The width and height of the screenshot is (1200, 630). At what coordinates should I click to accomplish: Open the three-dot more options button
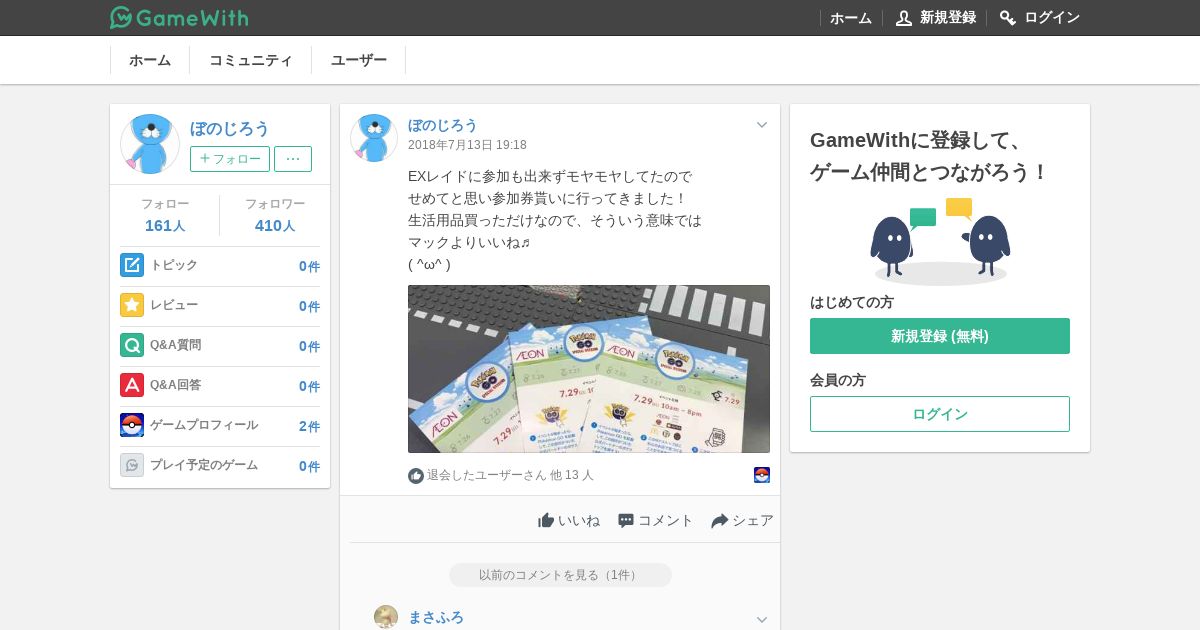[293, 159]
